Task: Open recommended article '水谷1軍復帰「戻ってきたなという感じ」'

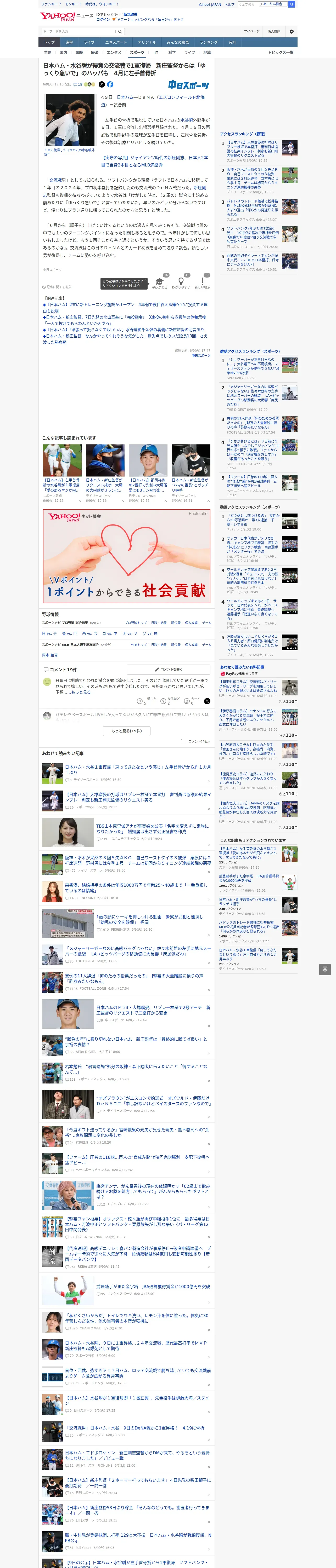Action: point(138,769)
